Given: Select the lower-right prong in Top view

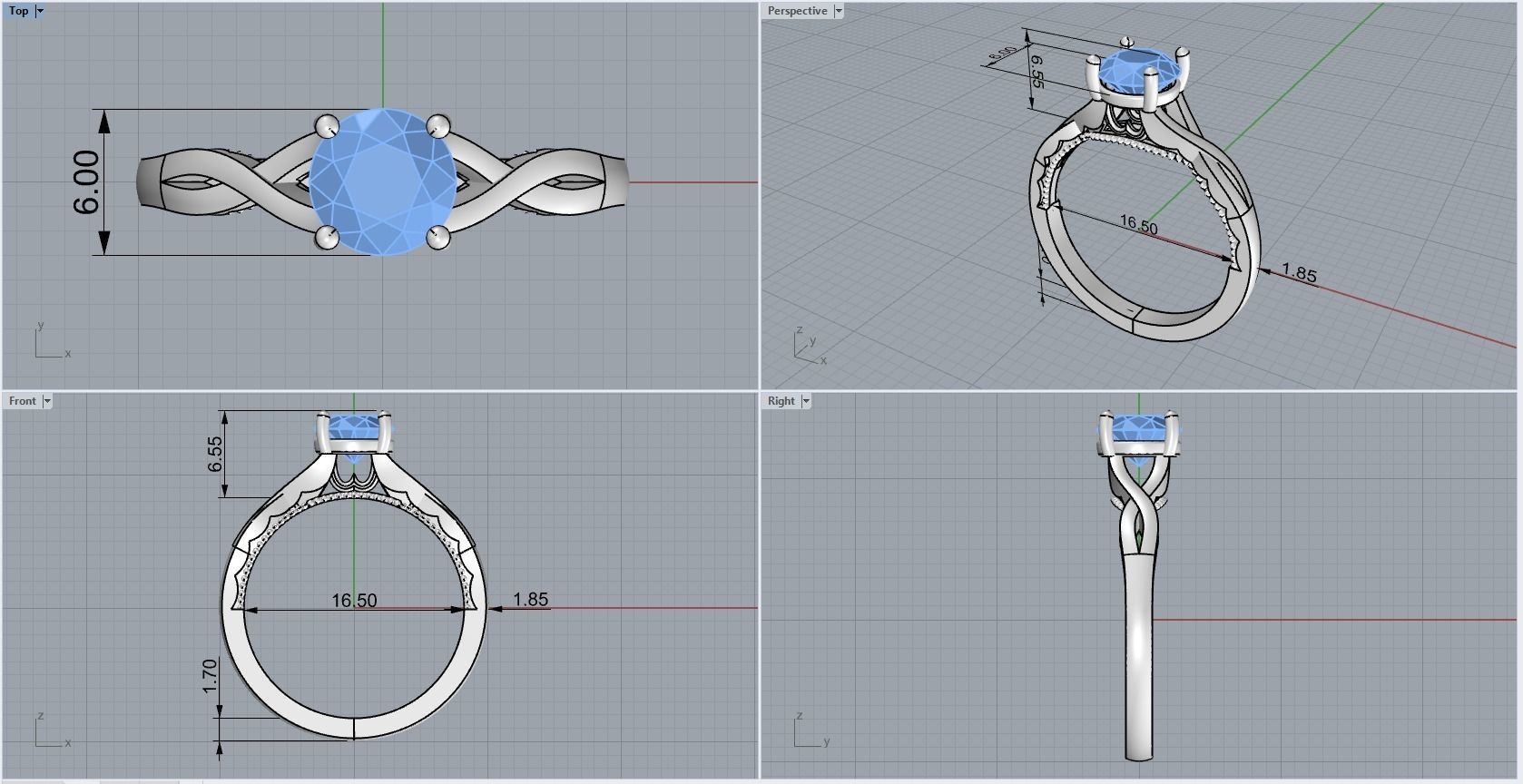Looking at the screenshot, I should [439, 238].
